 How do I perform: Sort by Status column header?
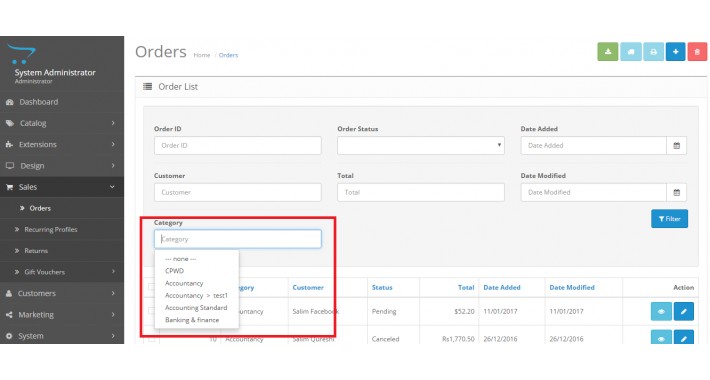coord(382,288)
